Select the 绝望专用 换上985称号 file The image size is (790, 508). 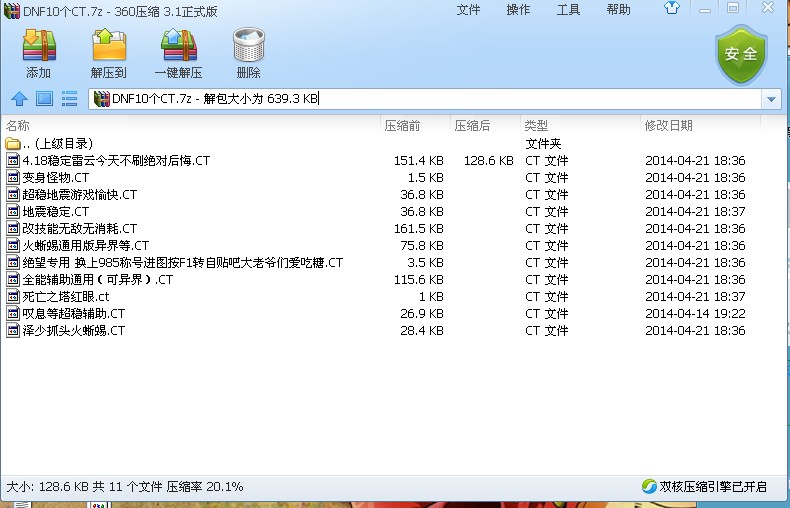click(x=182, y=263)
